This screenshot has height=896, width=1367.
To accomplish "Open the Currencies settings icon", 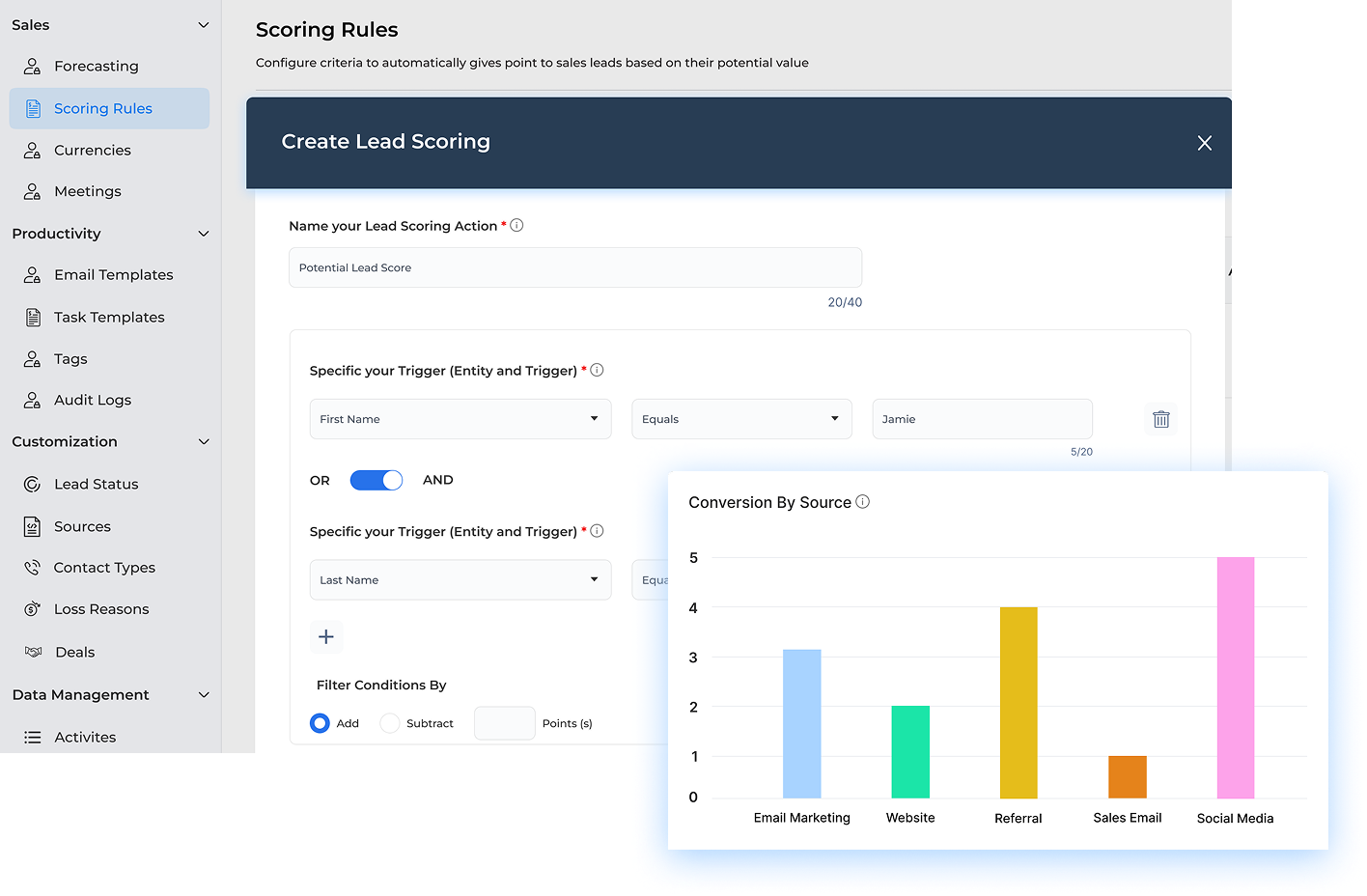I will (32, 150).
